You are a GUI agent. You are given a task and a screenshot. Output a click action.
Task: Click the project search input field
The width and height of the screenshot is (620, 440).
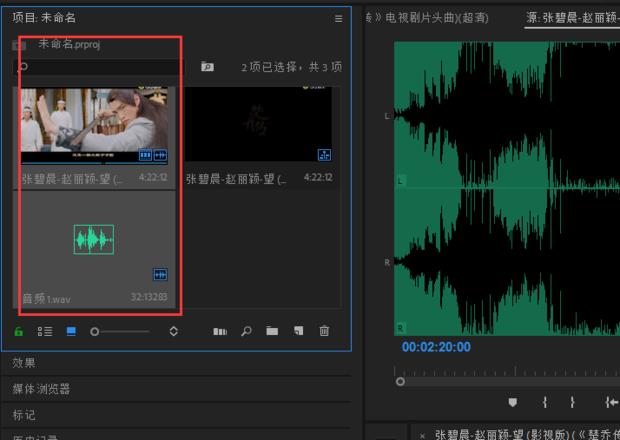(100, 67)
